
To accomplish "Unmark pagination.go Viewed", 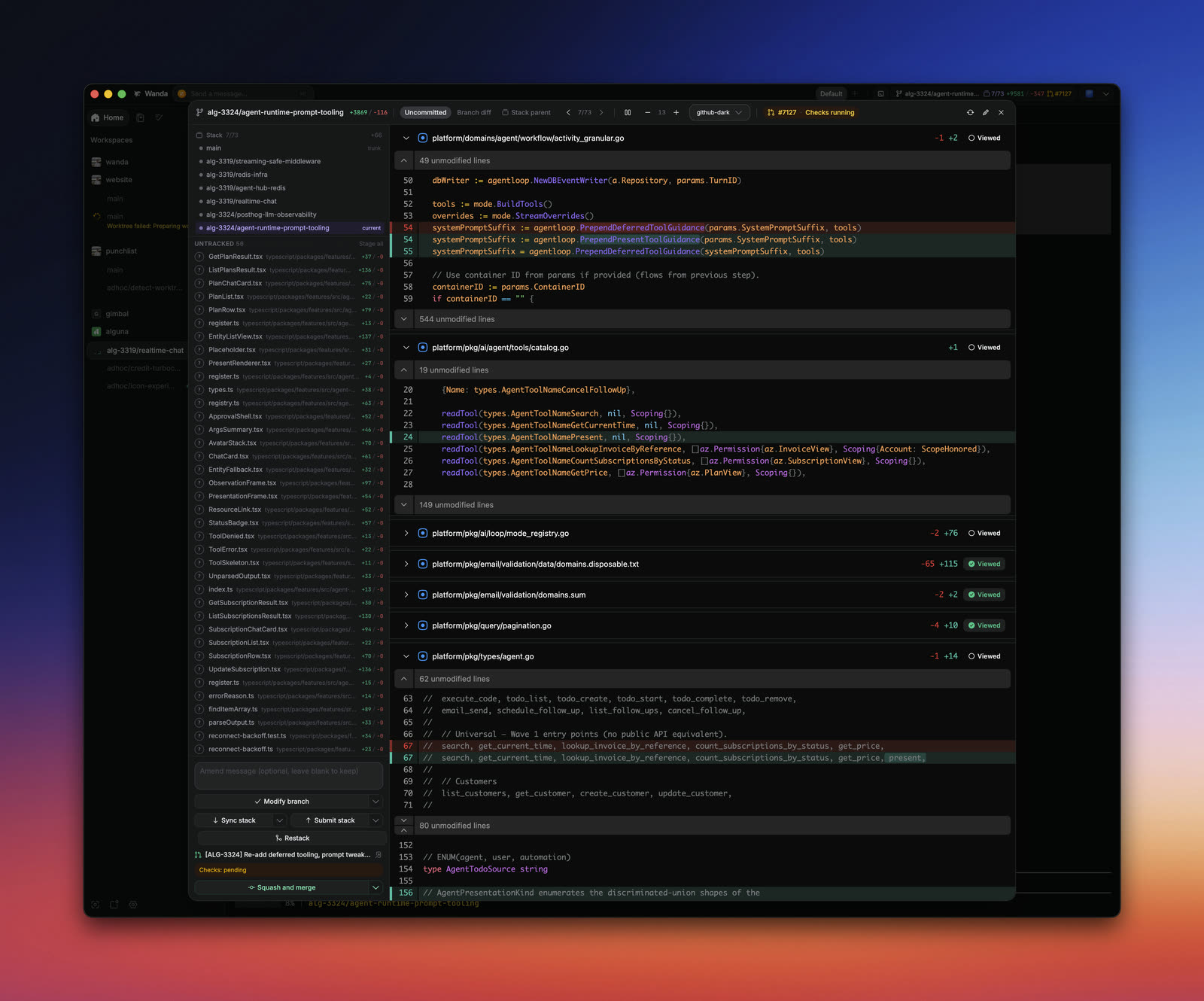I will pos(984,626).
